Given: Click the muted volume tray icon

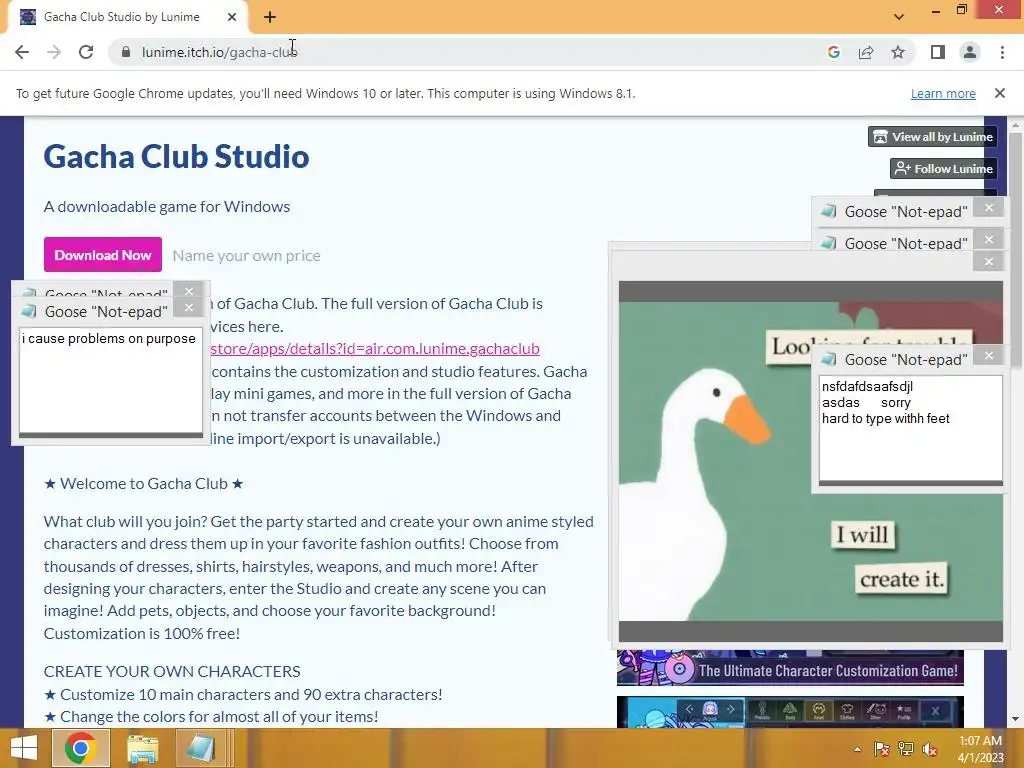Looking at the screenshot, I should tap(930, 749).
